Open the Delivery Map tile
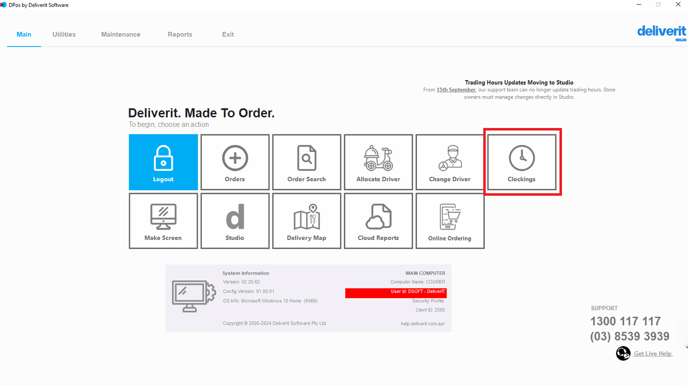 click(306, 221)
